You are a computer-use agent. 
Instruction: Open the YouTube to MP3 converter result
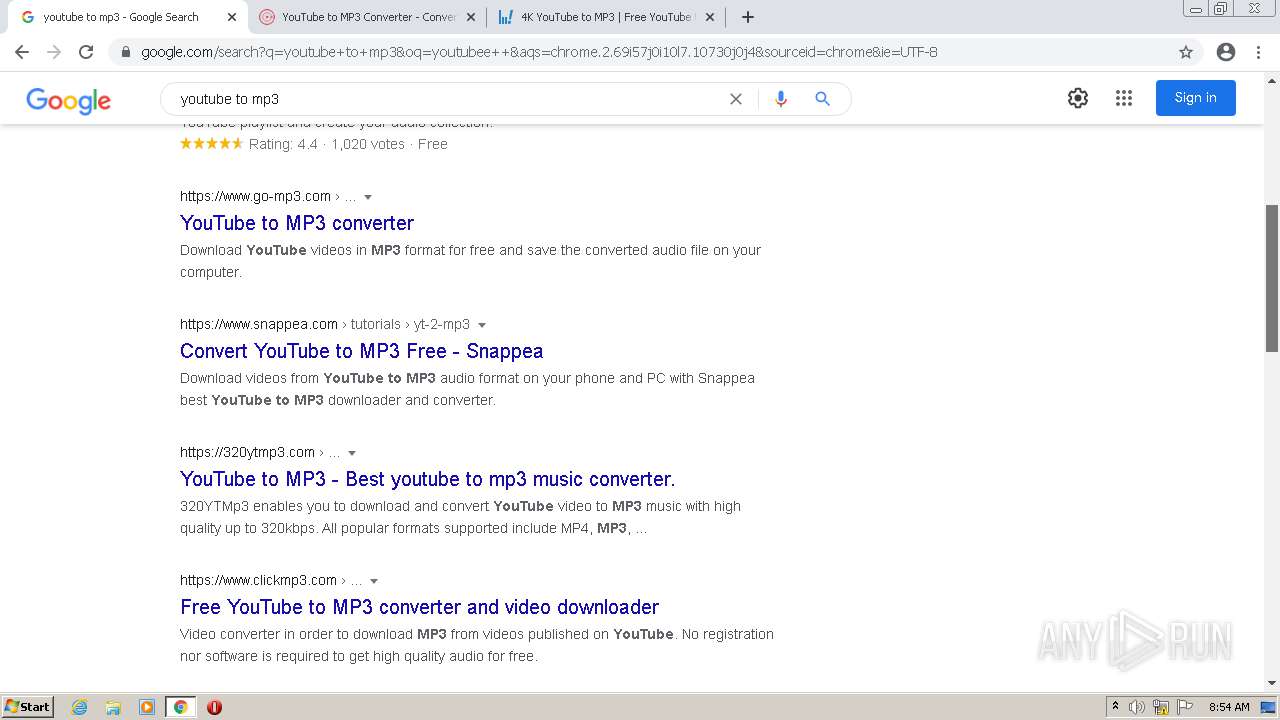(x=297, y=223)
